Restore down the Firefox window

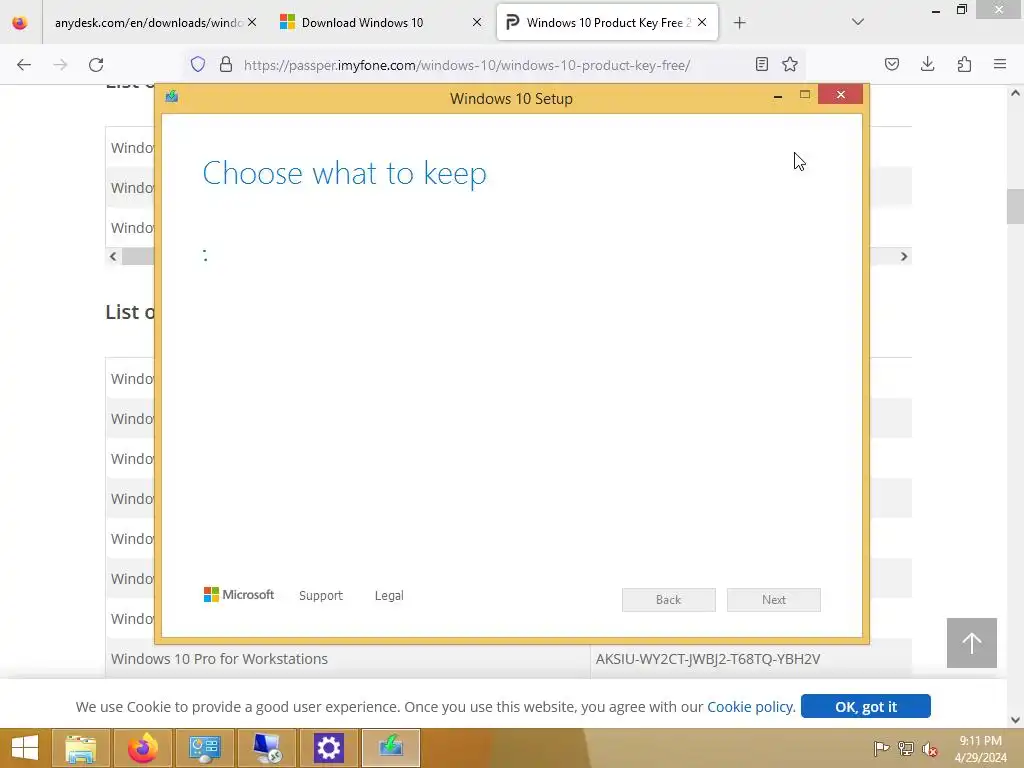point(961,9)
